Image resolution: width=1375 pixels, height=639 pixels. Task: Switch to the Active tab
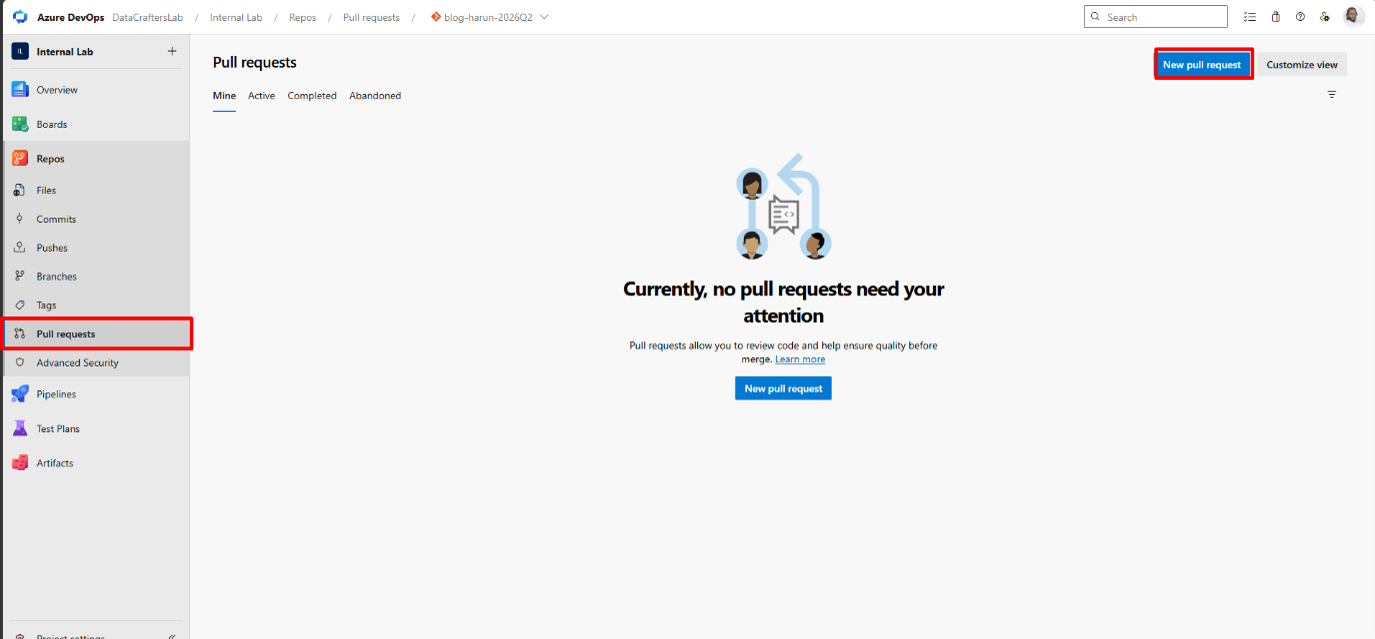click(x=261, y=96)
